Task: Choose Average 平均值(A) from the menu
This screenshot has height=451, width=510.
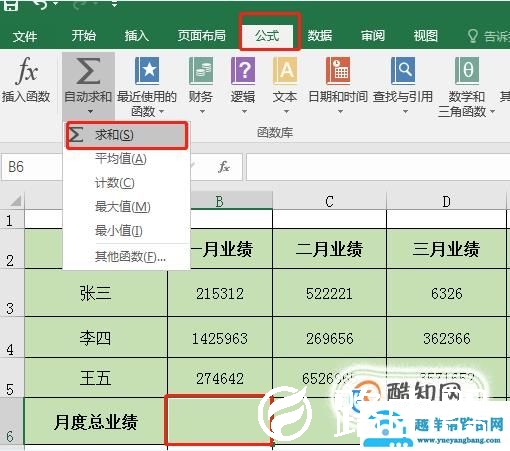Action: (x=127, y=159)
